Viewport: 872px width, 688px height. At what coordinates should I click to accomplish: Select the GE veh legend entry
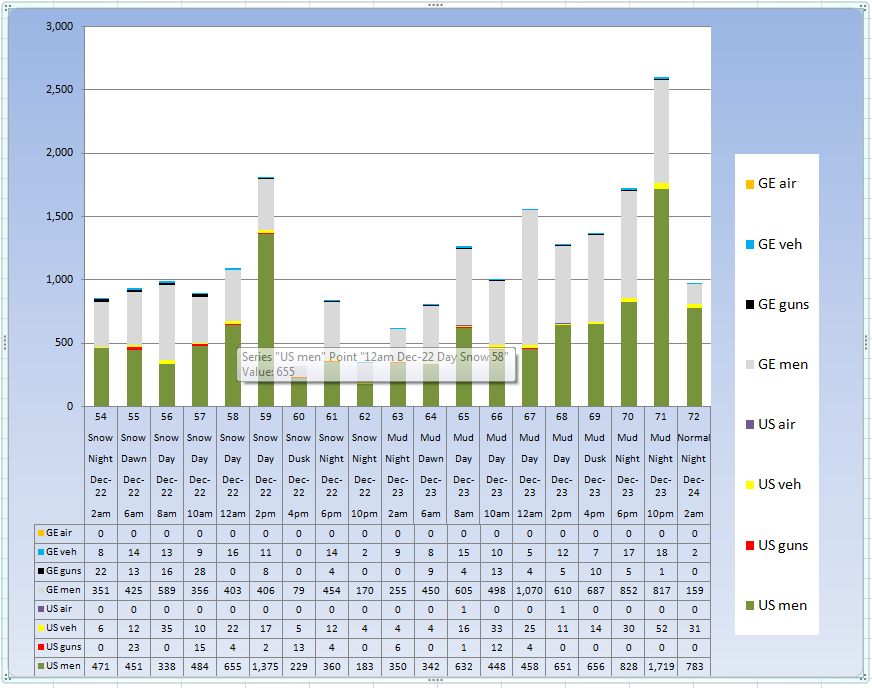[x=774, y=244]
